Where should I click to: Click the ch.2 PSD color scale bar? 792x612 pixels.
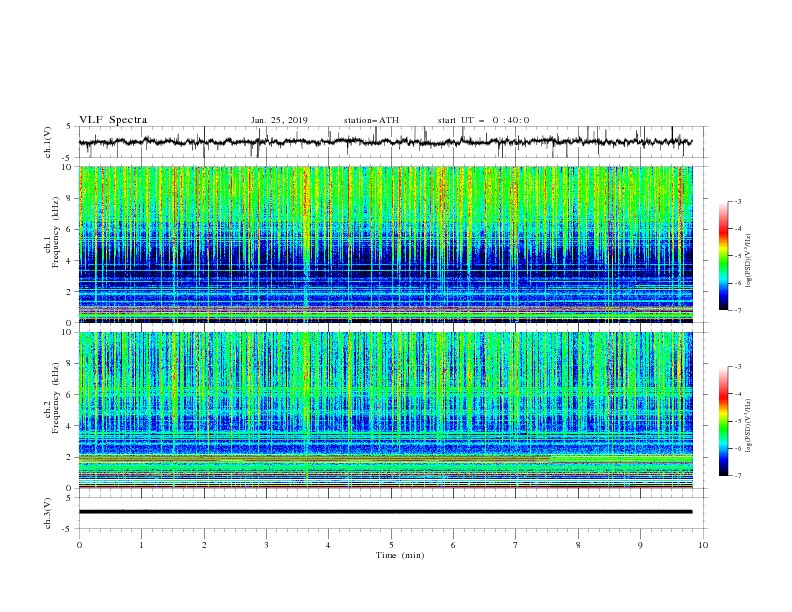pyautogui.click(x=723, y=421)
